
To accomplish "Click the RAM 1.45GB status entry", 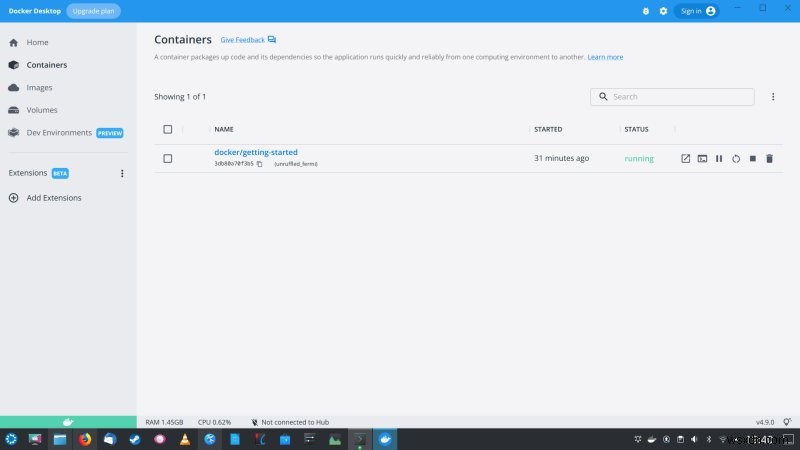I will [164, 422].
